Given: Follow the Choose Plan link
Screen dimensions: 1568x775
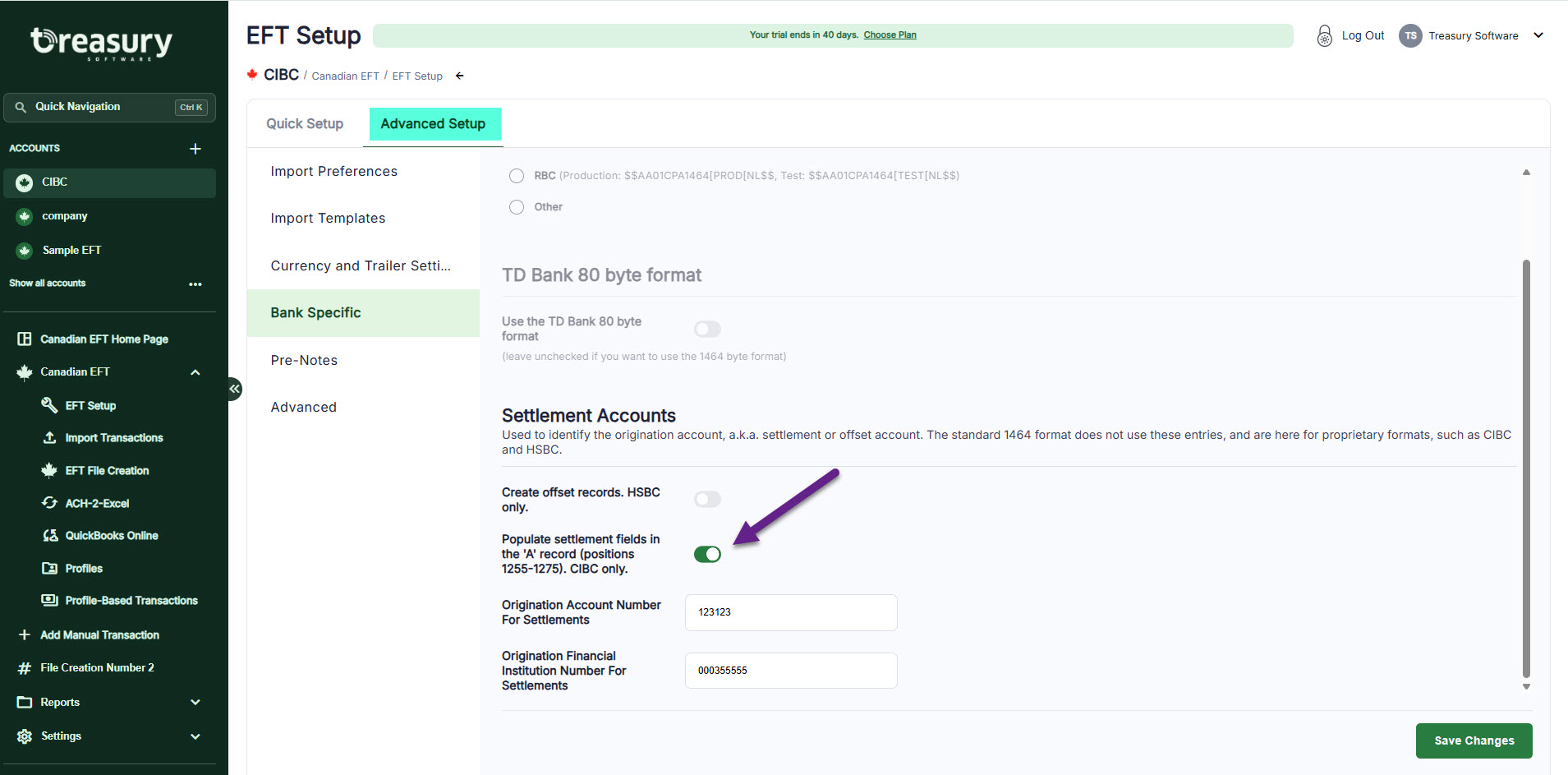Looking at the screenshot, I should [x=890, y=35].
